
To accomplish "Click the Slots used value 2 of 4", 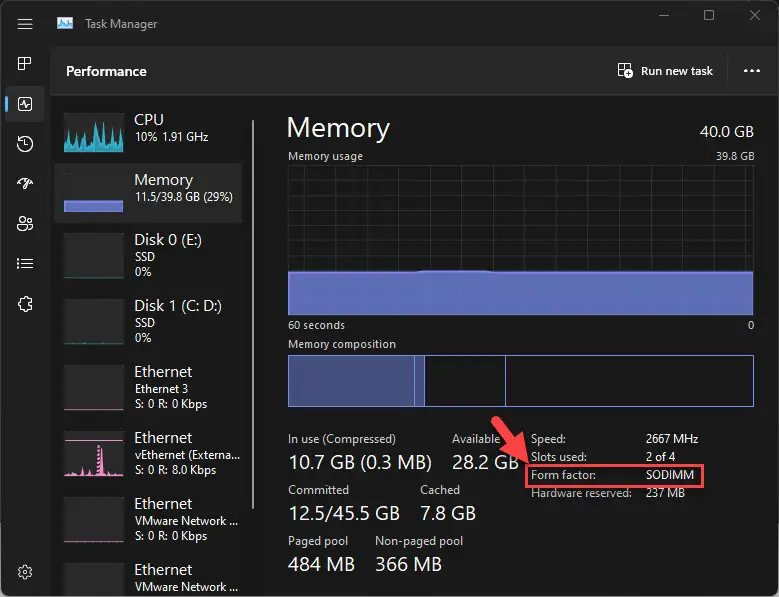I will point(660,457).
